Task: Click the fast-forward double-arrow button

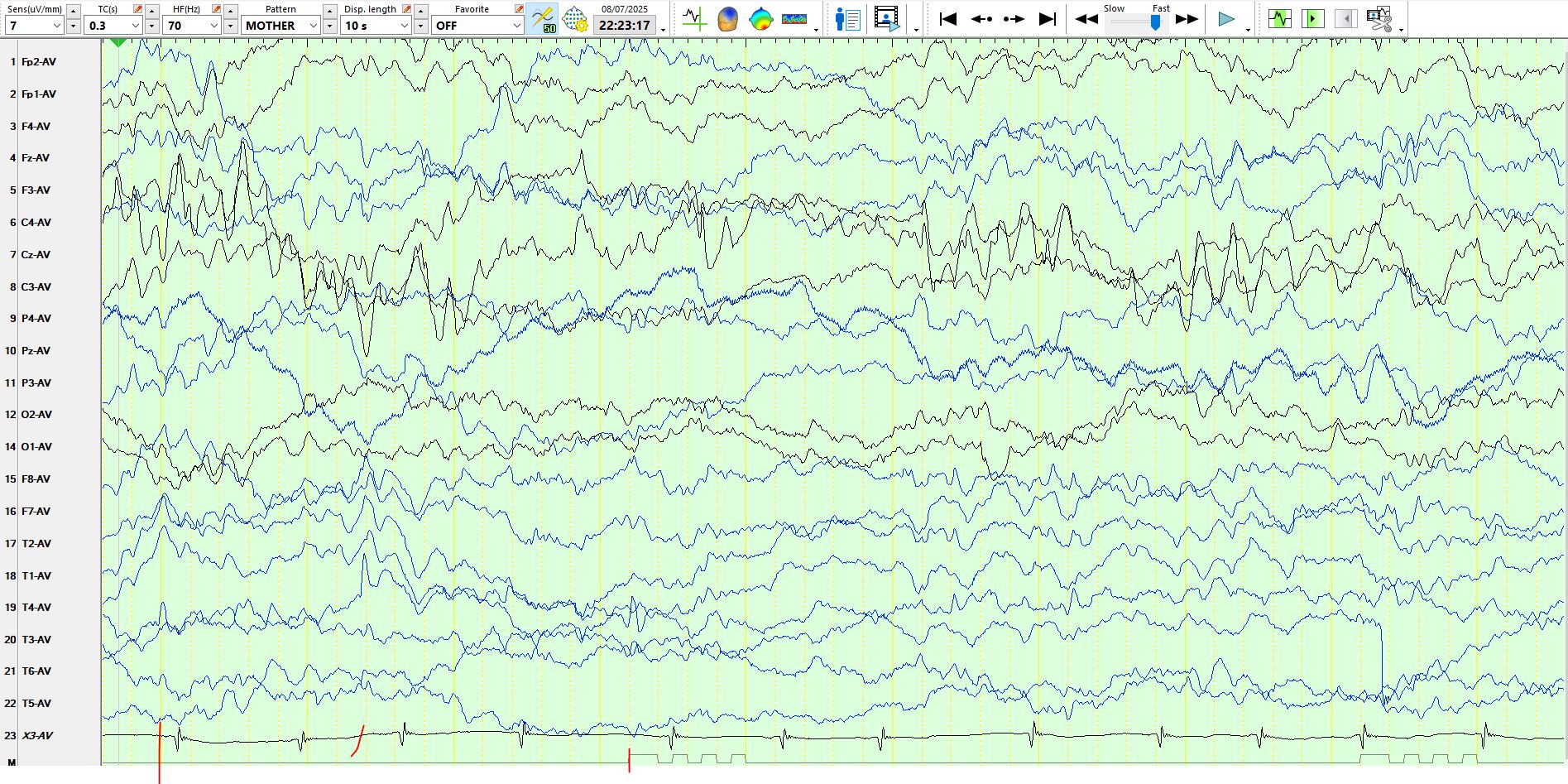Action: click(x=1187, y=18)
